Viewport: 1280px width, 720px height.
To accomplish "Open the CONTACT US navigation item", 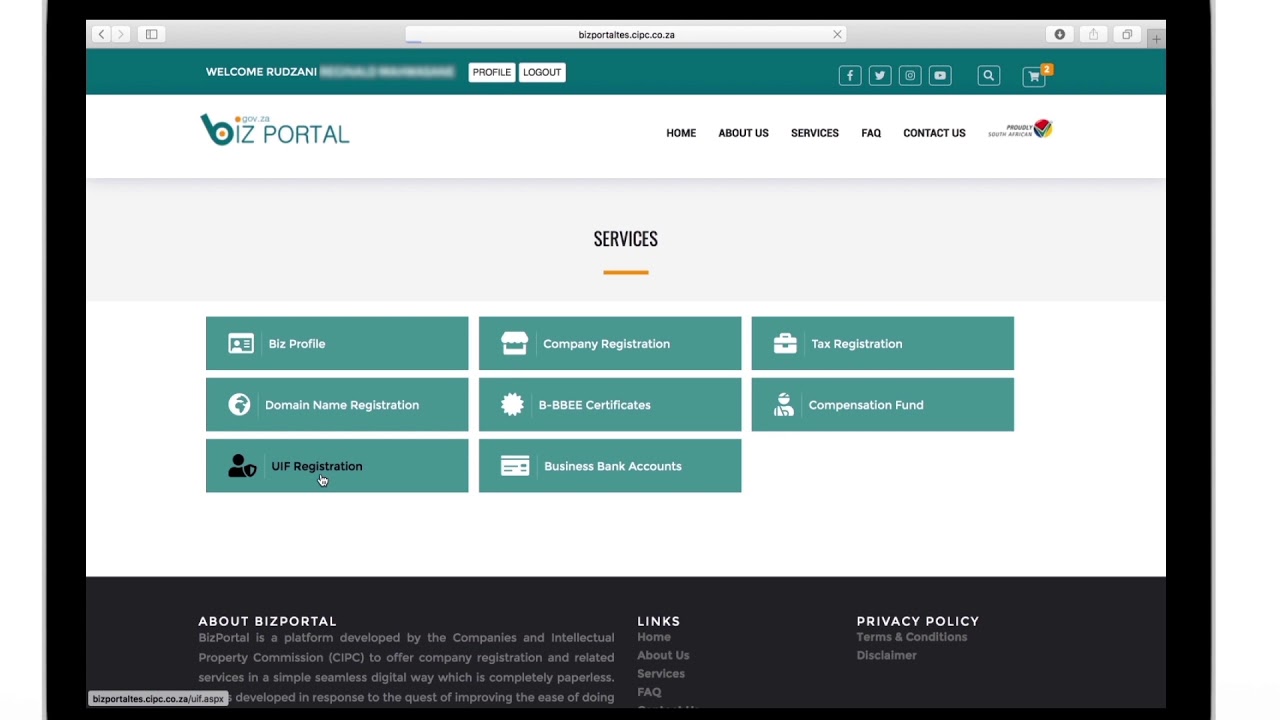I will tap(933, 133).
